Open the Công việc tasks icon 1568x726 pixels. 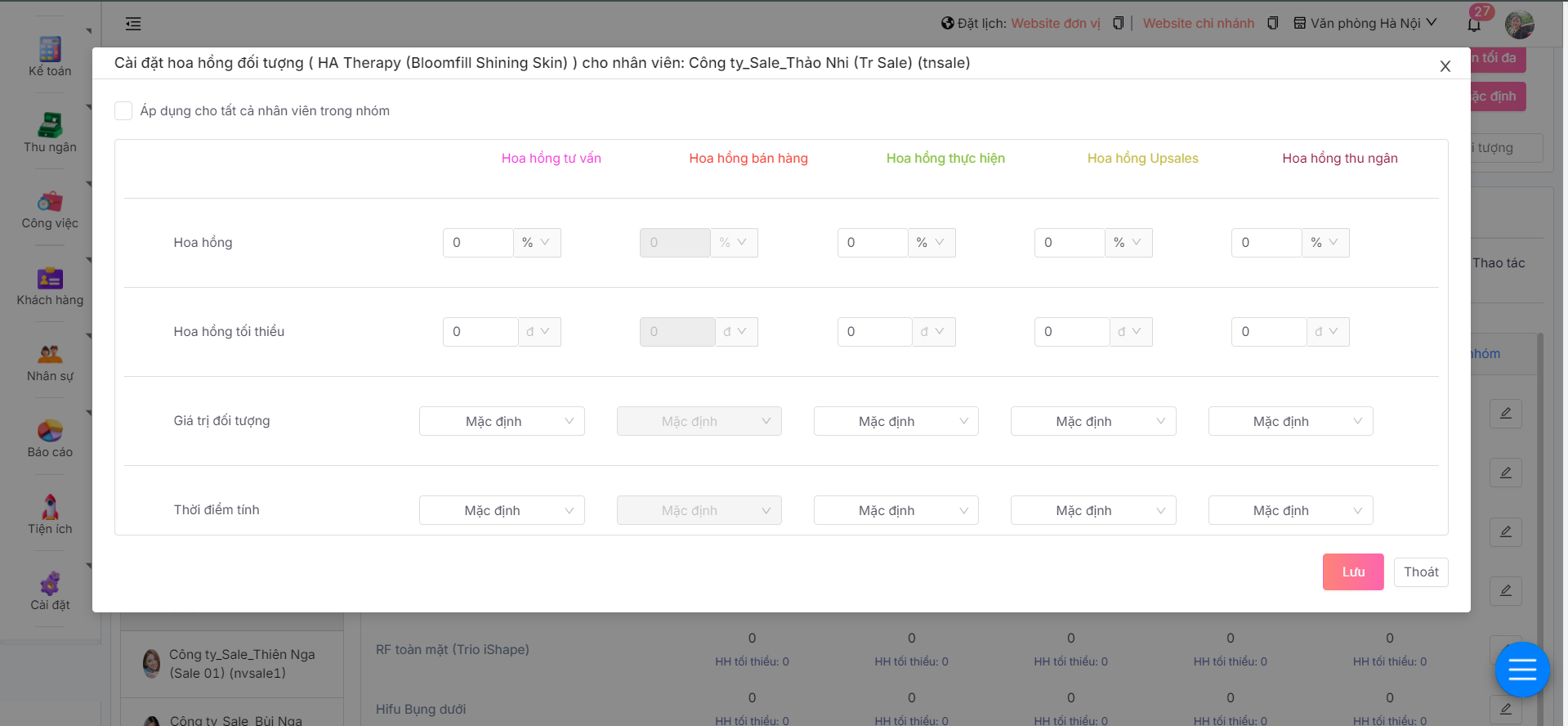pos(50,208)
